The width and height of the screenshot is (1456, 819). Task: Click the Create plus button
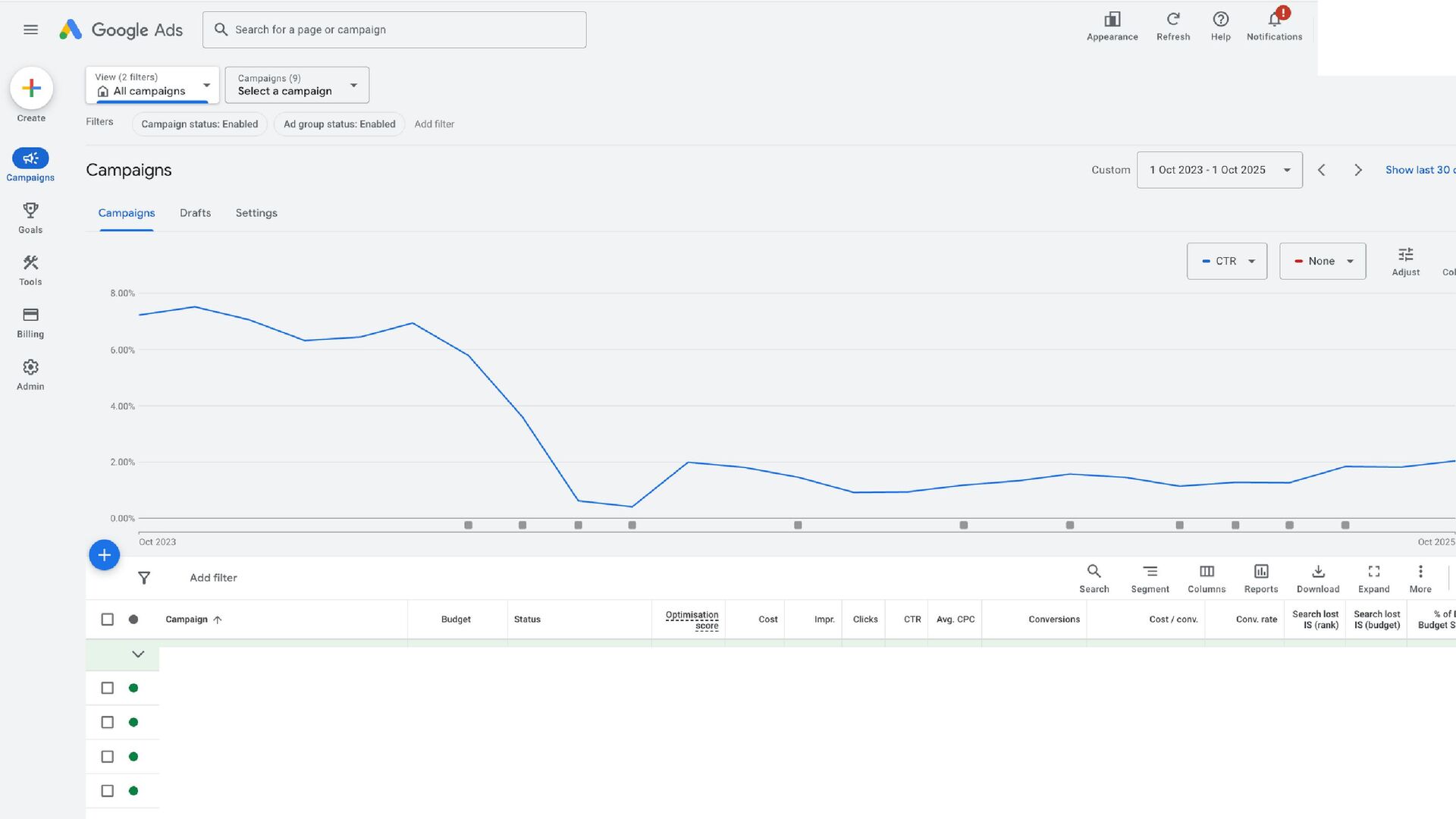tap(31, 89)
